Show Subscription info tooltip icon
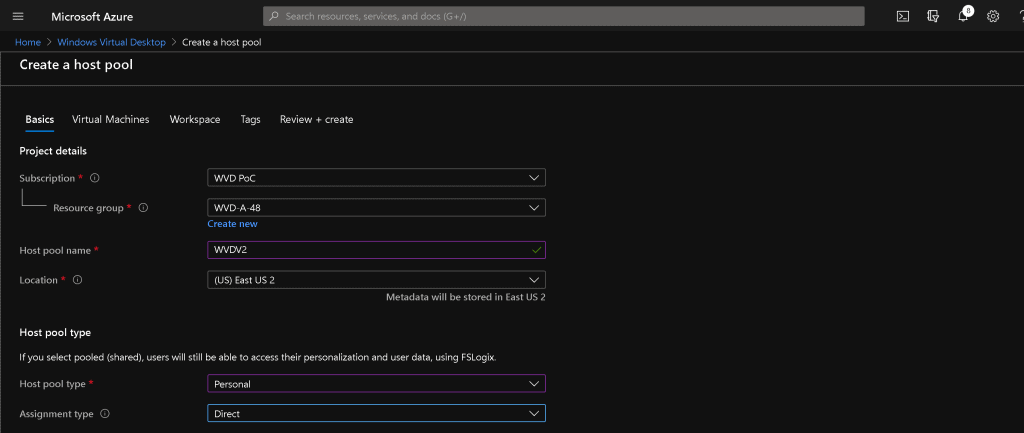 pos(95,178)
